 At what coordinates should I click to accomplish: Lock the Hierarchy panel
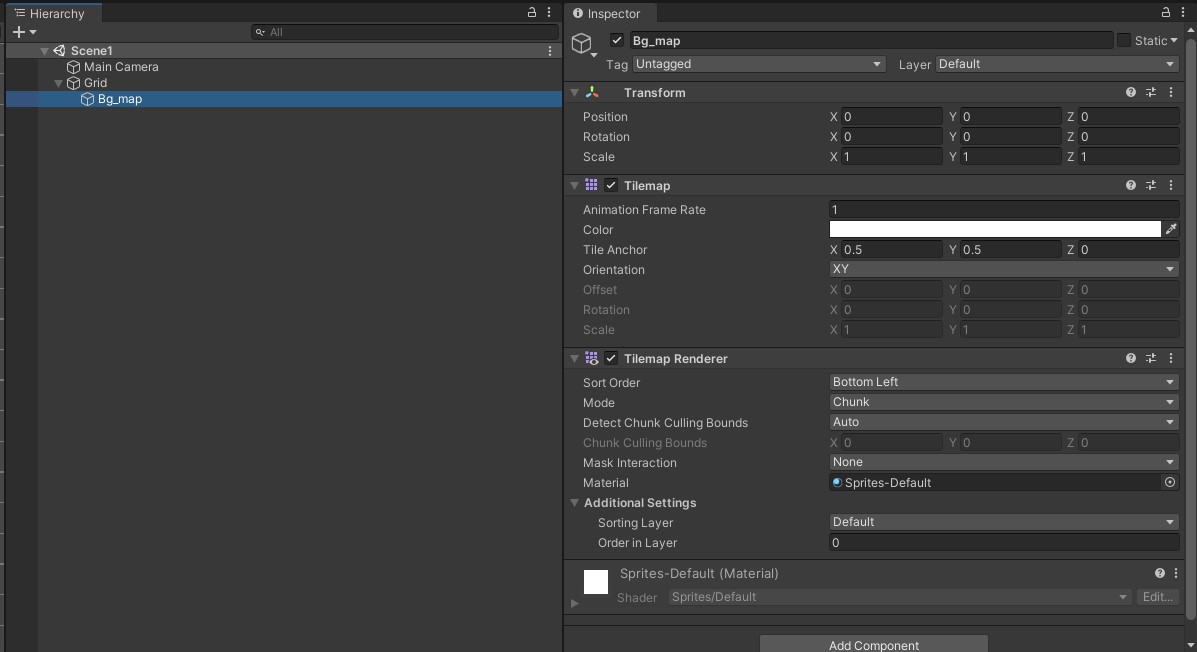click(531, 12)
